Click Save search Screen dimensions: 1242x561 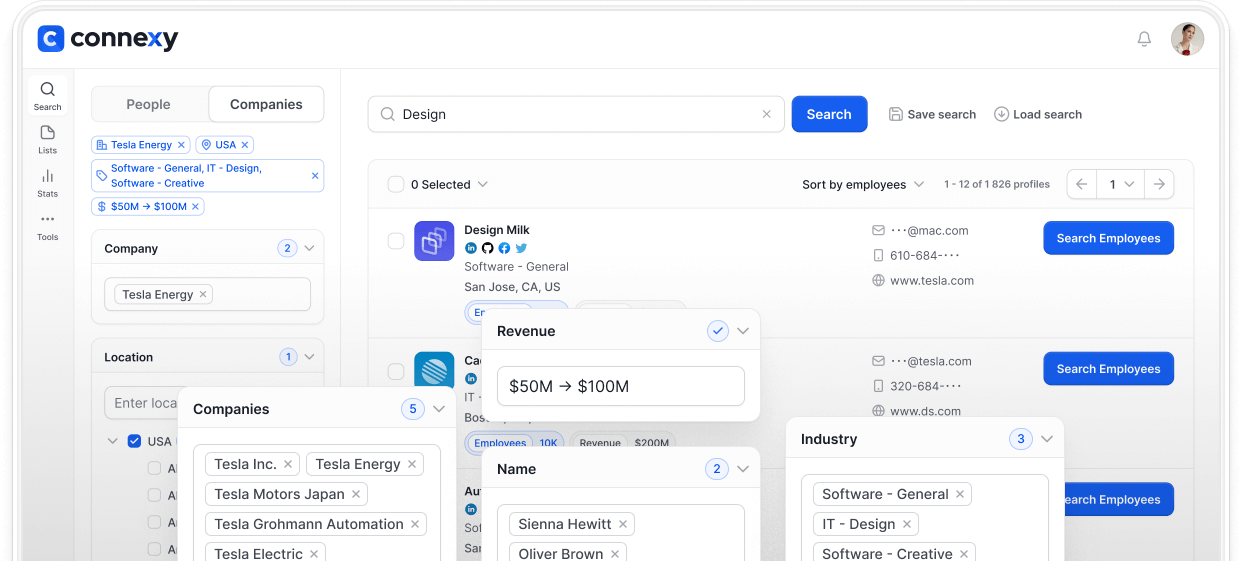point(932,114)
